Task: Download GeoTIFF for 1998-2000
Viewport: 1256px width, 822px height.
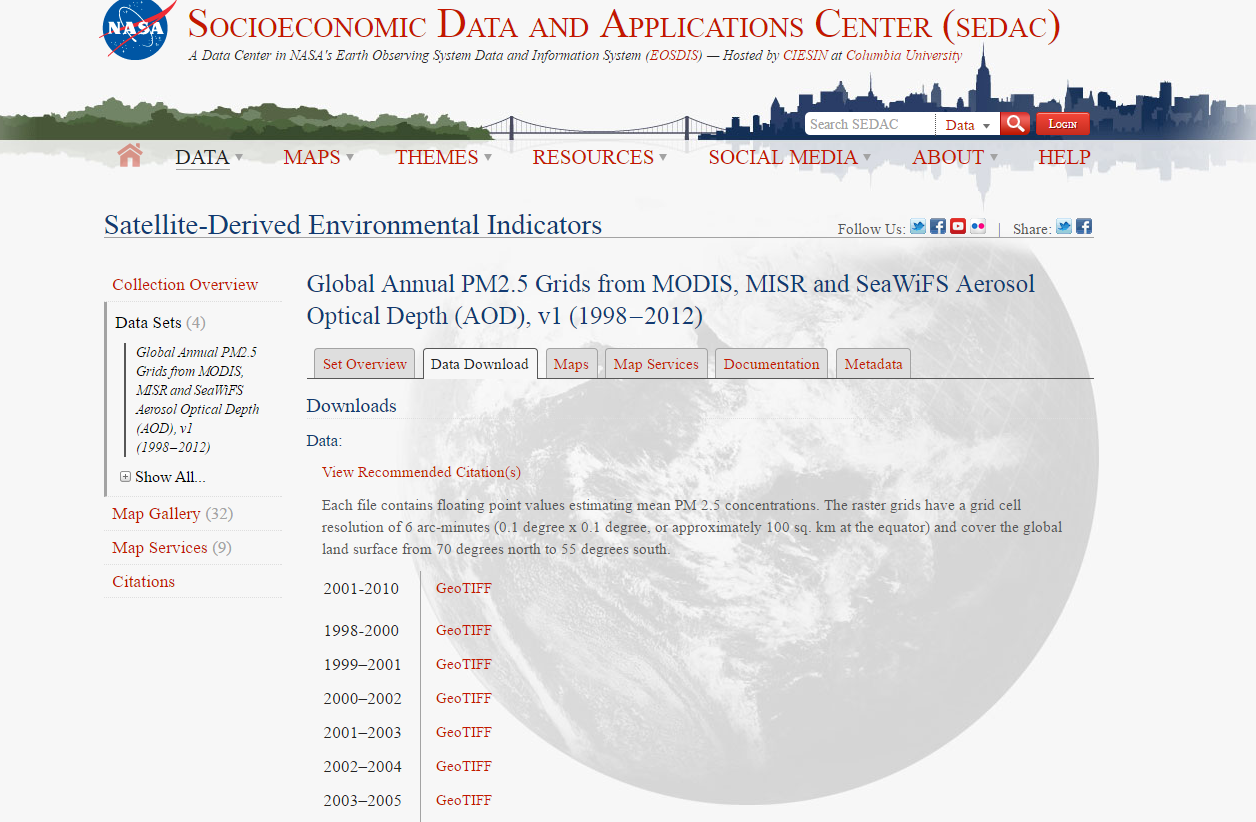Action: tap(464, 630)
